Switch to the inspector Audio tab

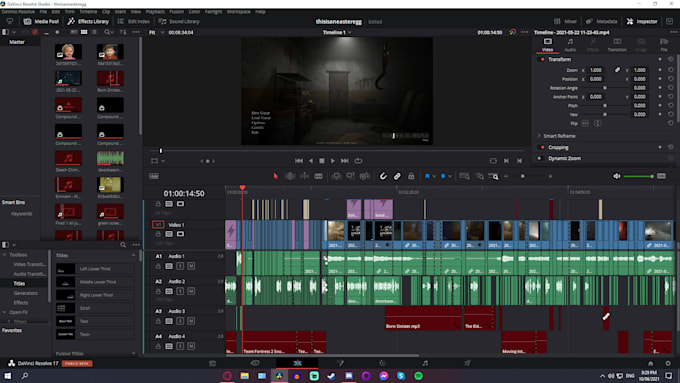570,45
